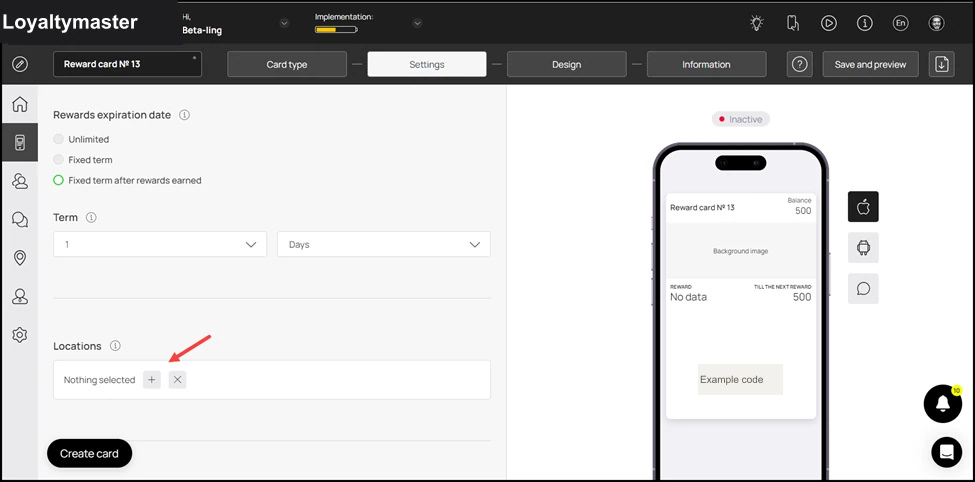Click the Background image area in preview
The image size is (975, 482).
click(741, 251)
